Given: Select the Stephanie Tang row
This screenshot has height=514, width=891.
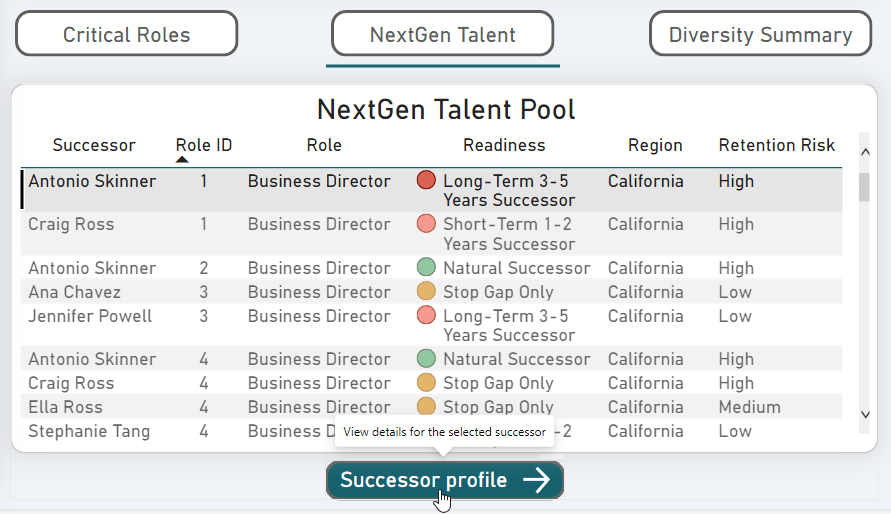Looking at the screenshot, I should [89, 431].
